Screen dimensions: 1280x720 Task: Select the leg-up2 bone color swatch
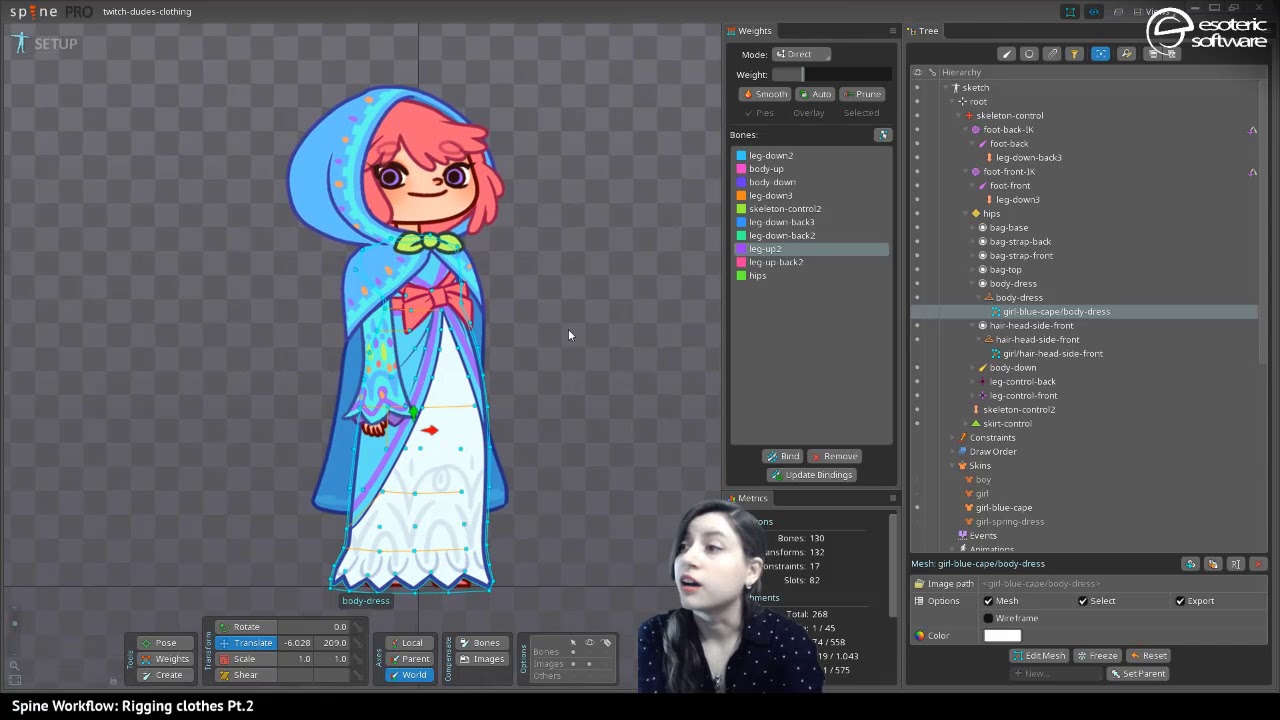(x=741, y=249)
